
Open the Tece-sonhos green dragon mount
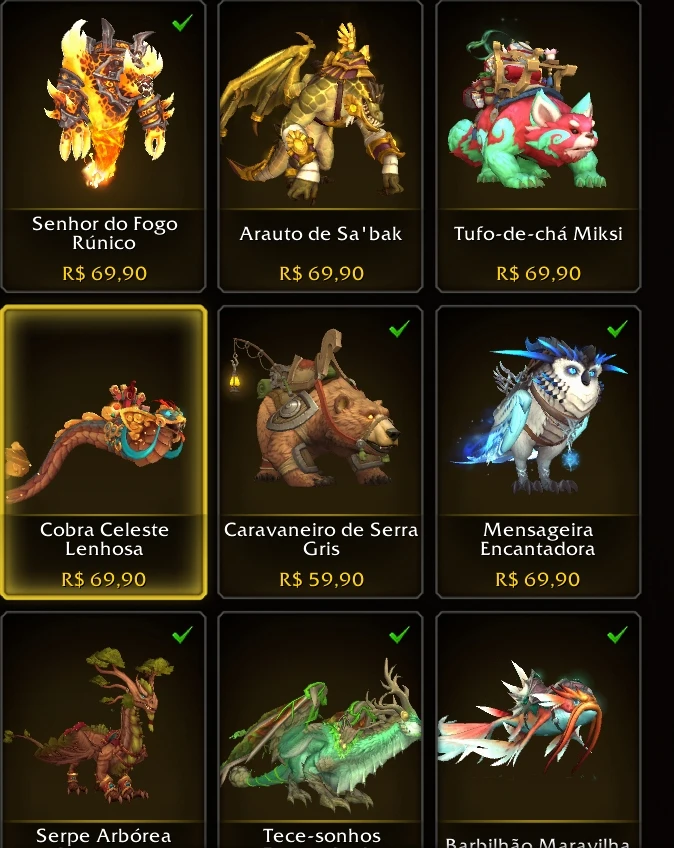click(x=320, y=730)
